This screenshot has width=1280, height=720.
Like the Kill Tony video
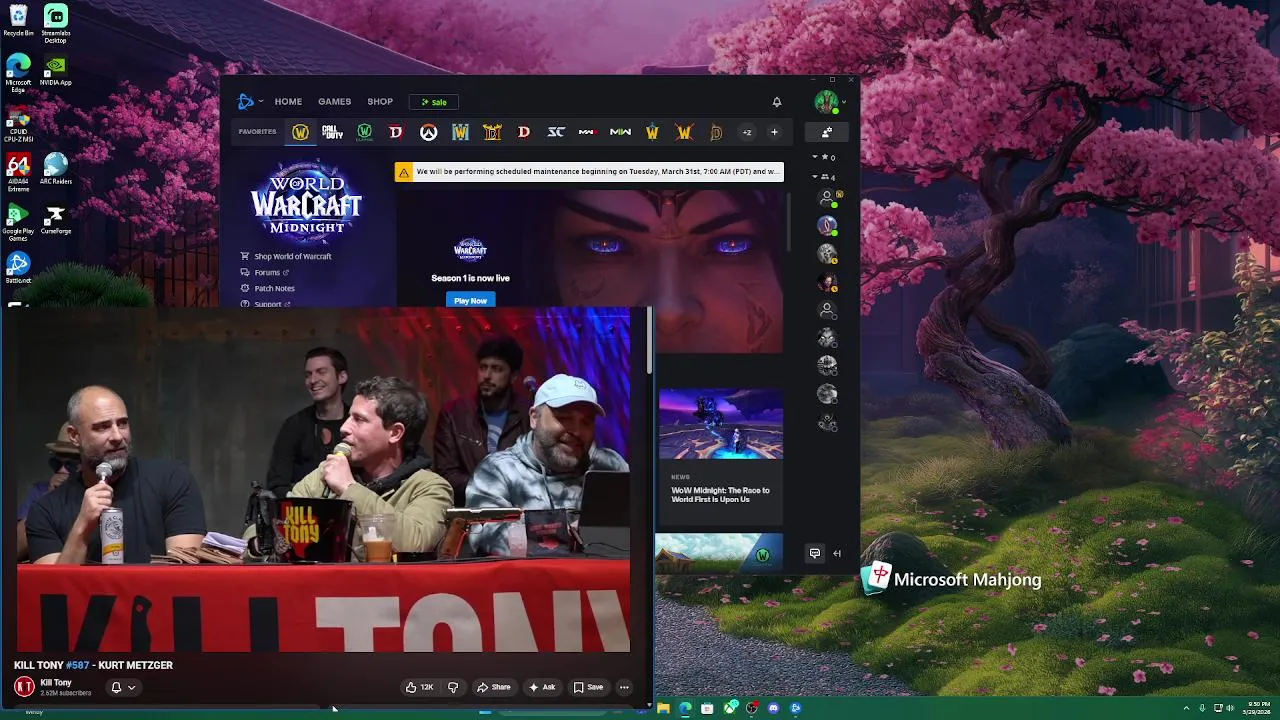pyautogui.click(x=418, y=687)
